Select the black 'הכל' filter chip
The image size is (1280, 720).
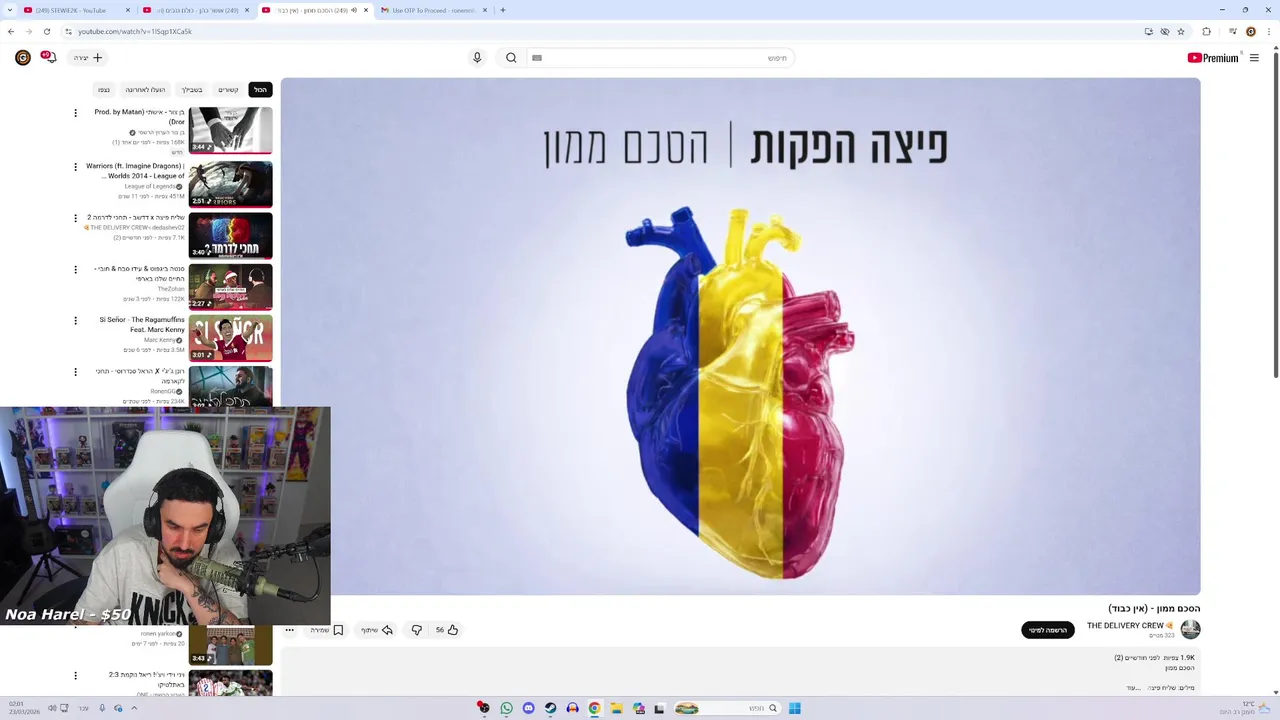(x=260, y=90)
